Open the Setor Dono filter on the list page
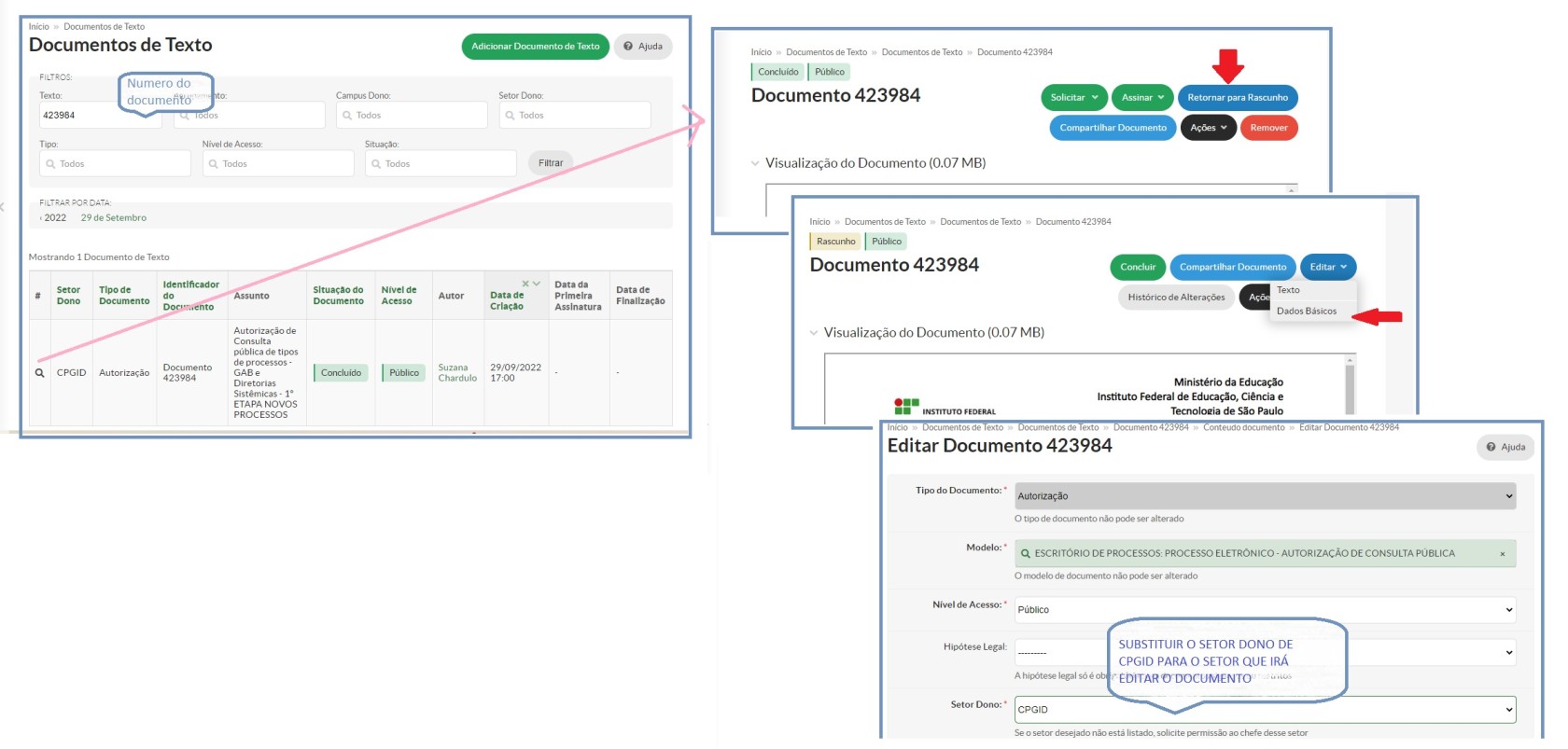 point(574,116)
